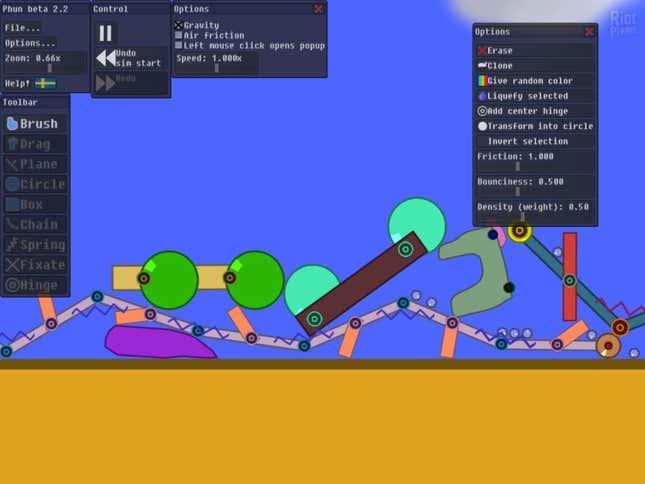This screenshot has height=484, width=645.
Task: Pause the simulation
Action: (105, 33)
